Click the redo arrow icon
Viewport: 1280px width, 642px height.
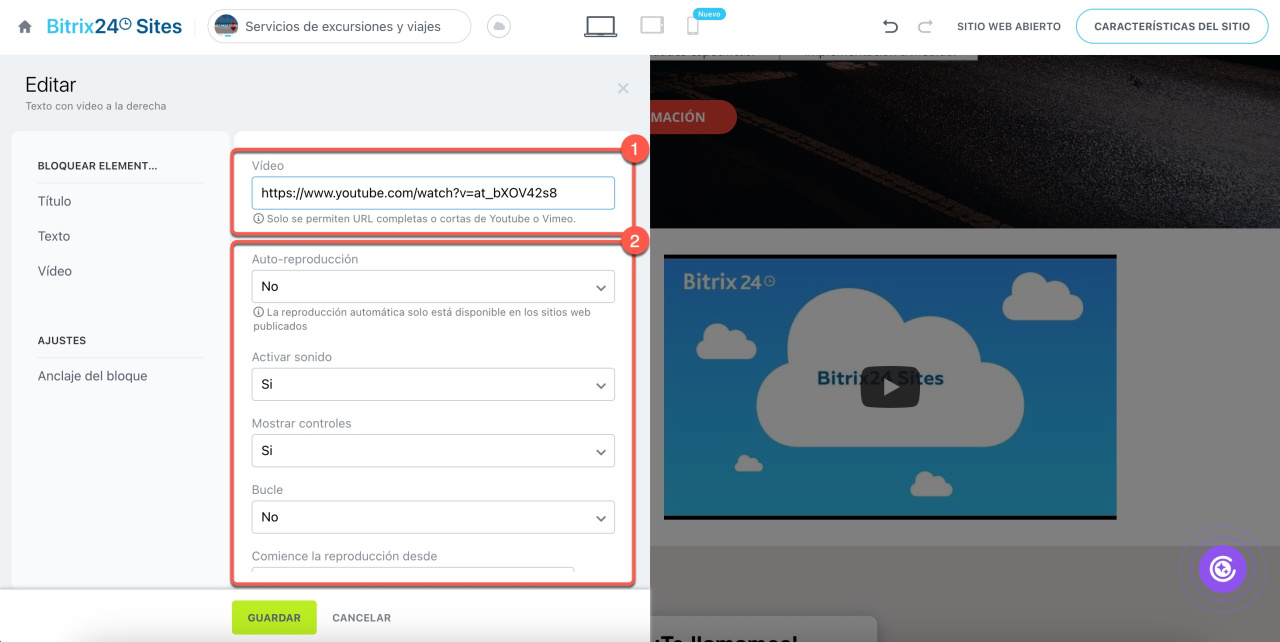pos(925,27)
